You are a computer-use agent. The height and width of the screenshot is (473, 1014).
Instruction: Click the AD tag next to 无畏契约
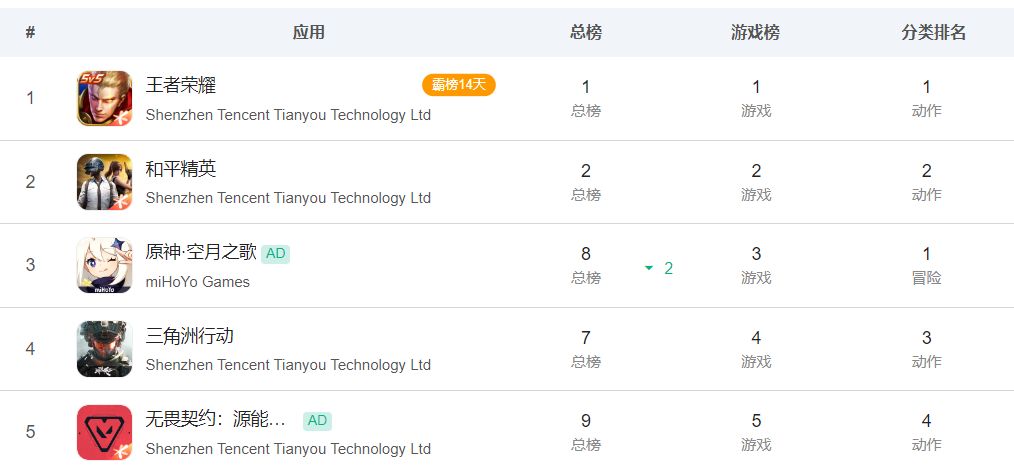(x=317, y=421)
